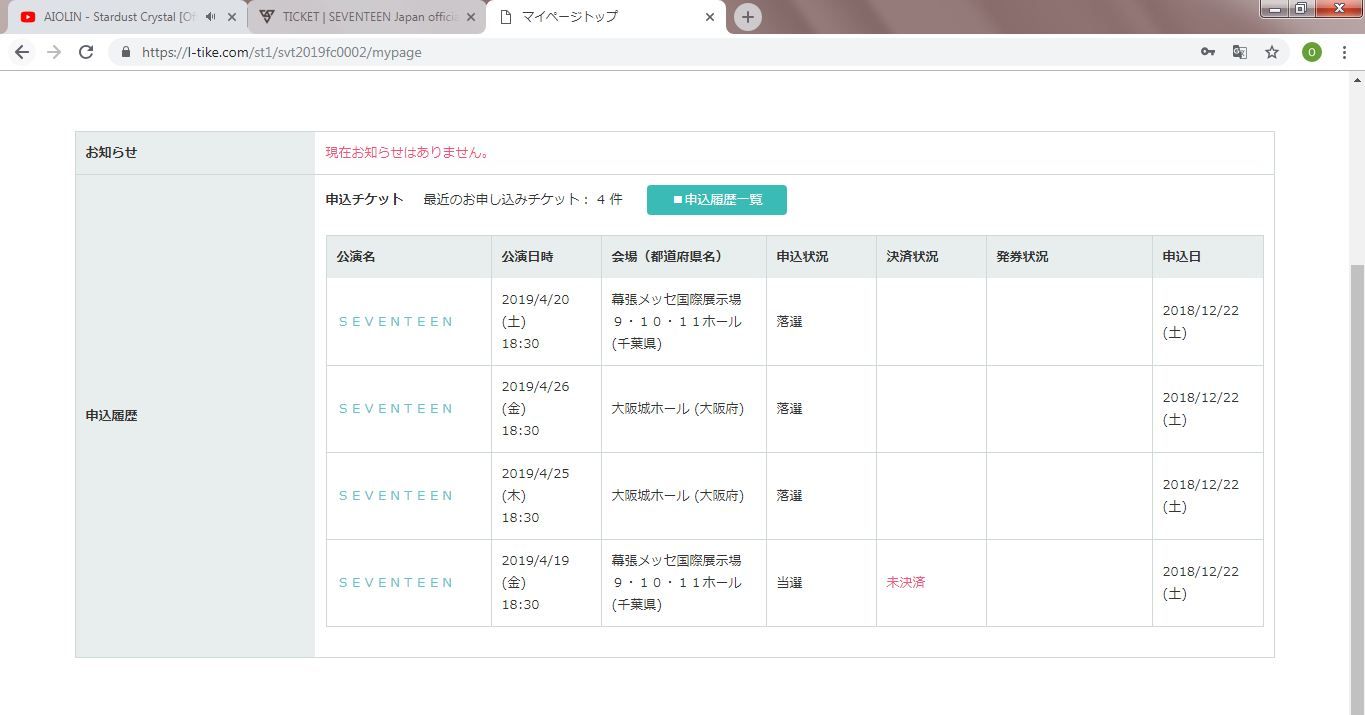Open SEVENTEEN link for 2019/4/19 show
1365x715 pixels.
click(396, 583)
